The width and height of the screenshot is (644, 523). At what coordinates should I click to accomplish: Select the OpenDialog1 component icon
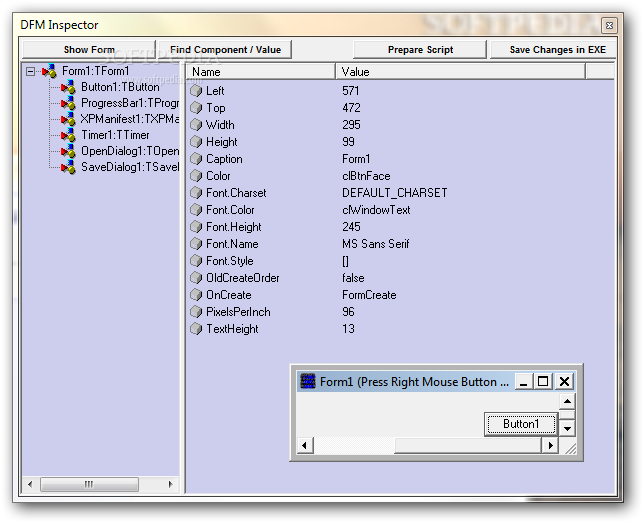click(x=68, y=151)
